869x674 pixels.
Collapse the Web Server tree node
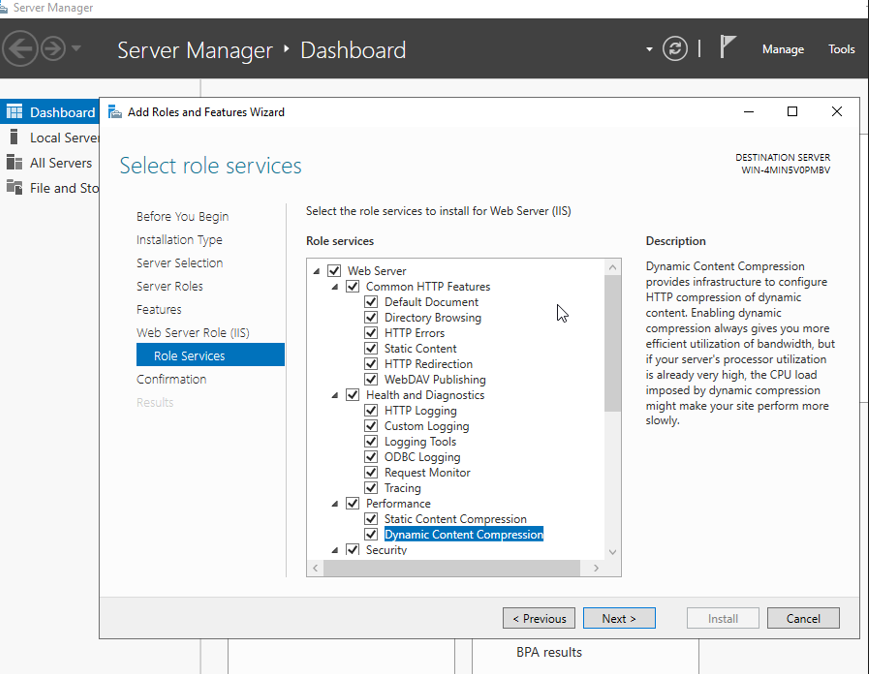(x=316, y=271)
